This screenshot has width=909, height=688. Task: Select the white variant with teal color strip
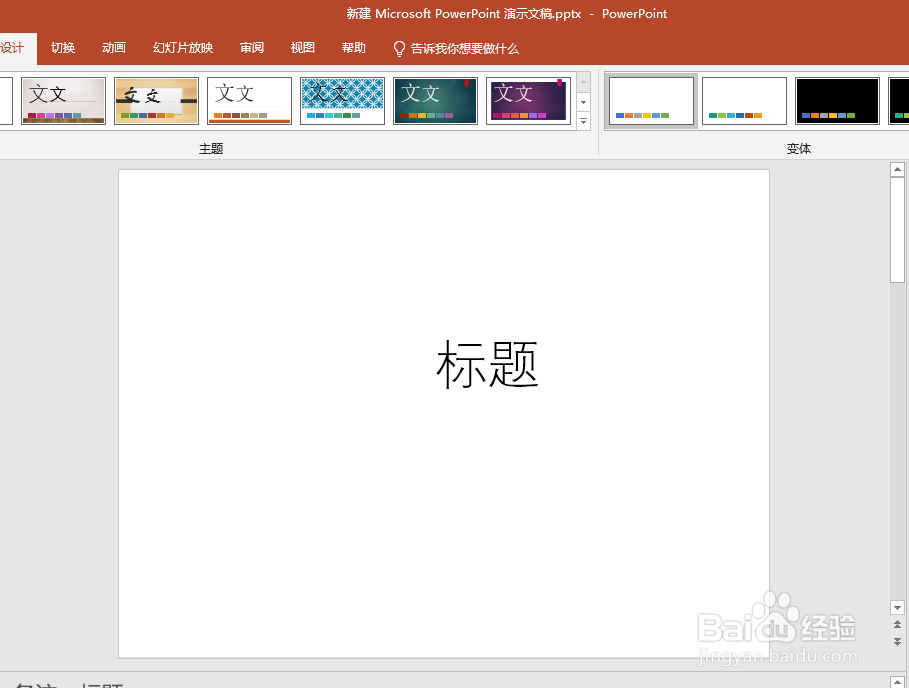pos(744,101)
